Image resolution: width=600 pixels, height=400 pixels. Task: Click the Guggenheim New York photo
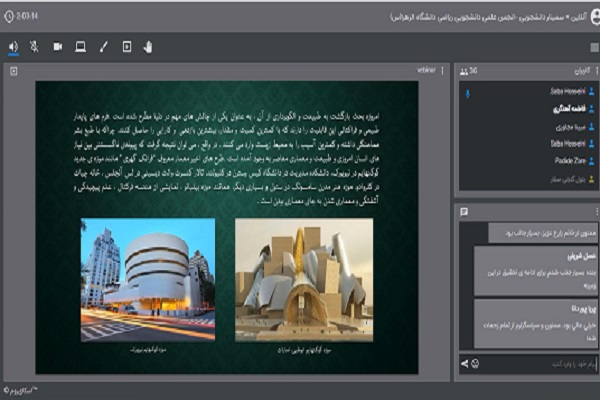pyautogui.click(x=148, y=280)
